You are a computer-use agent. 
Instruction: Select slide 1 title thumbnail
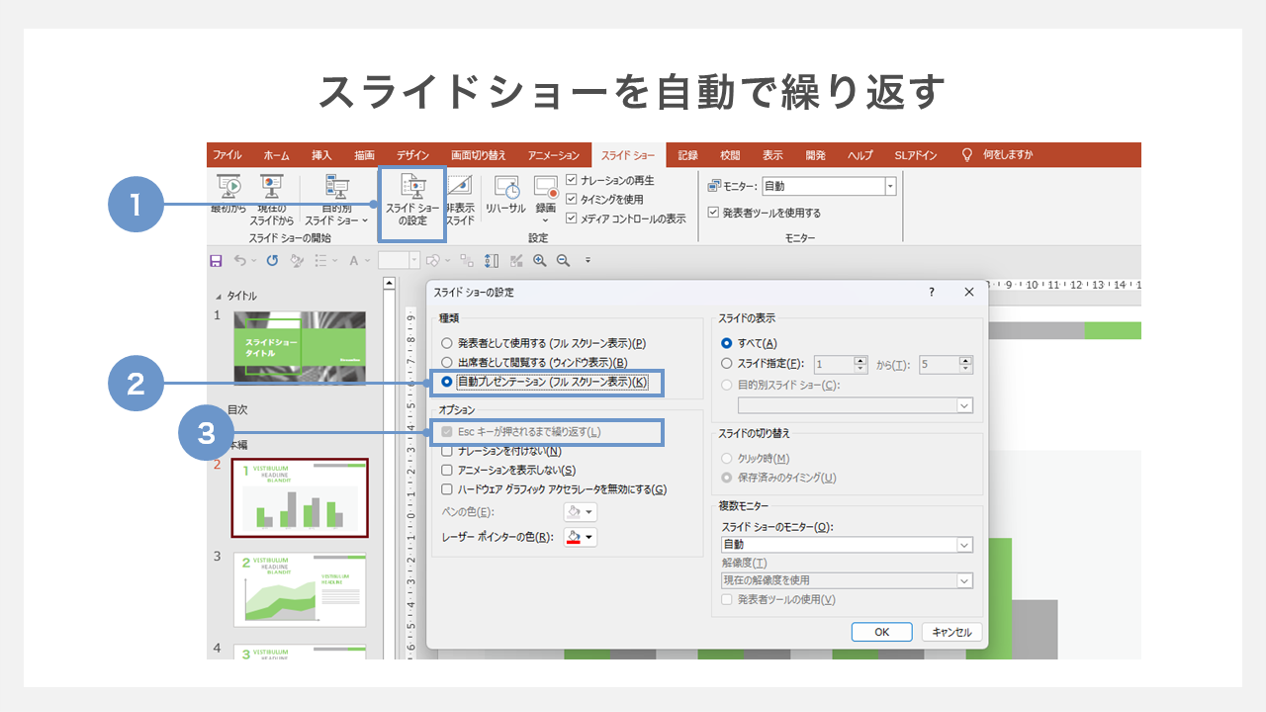300,347
